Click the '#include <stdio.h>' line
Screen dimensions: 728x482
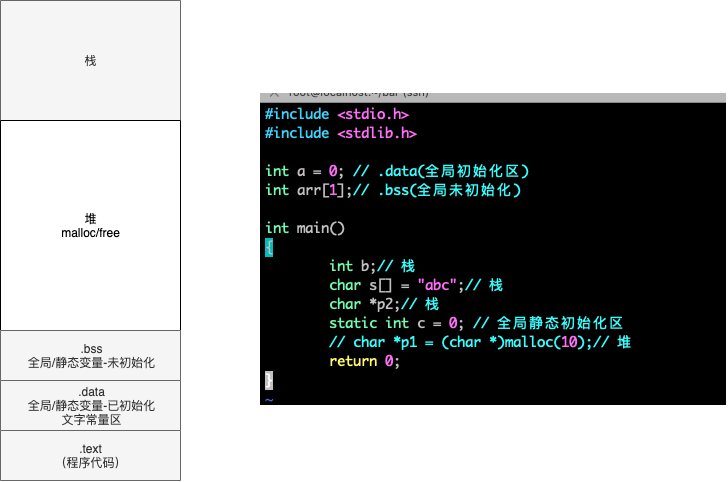(337, 114)
